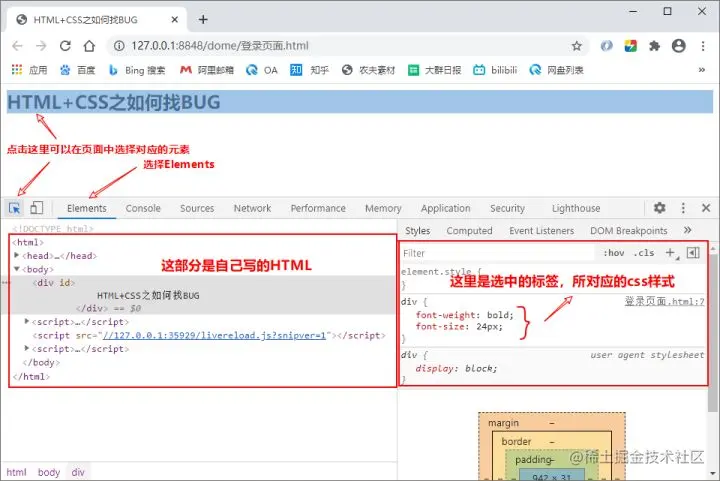Go forward in browser history

pos(41,46)
